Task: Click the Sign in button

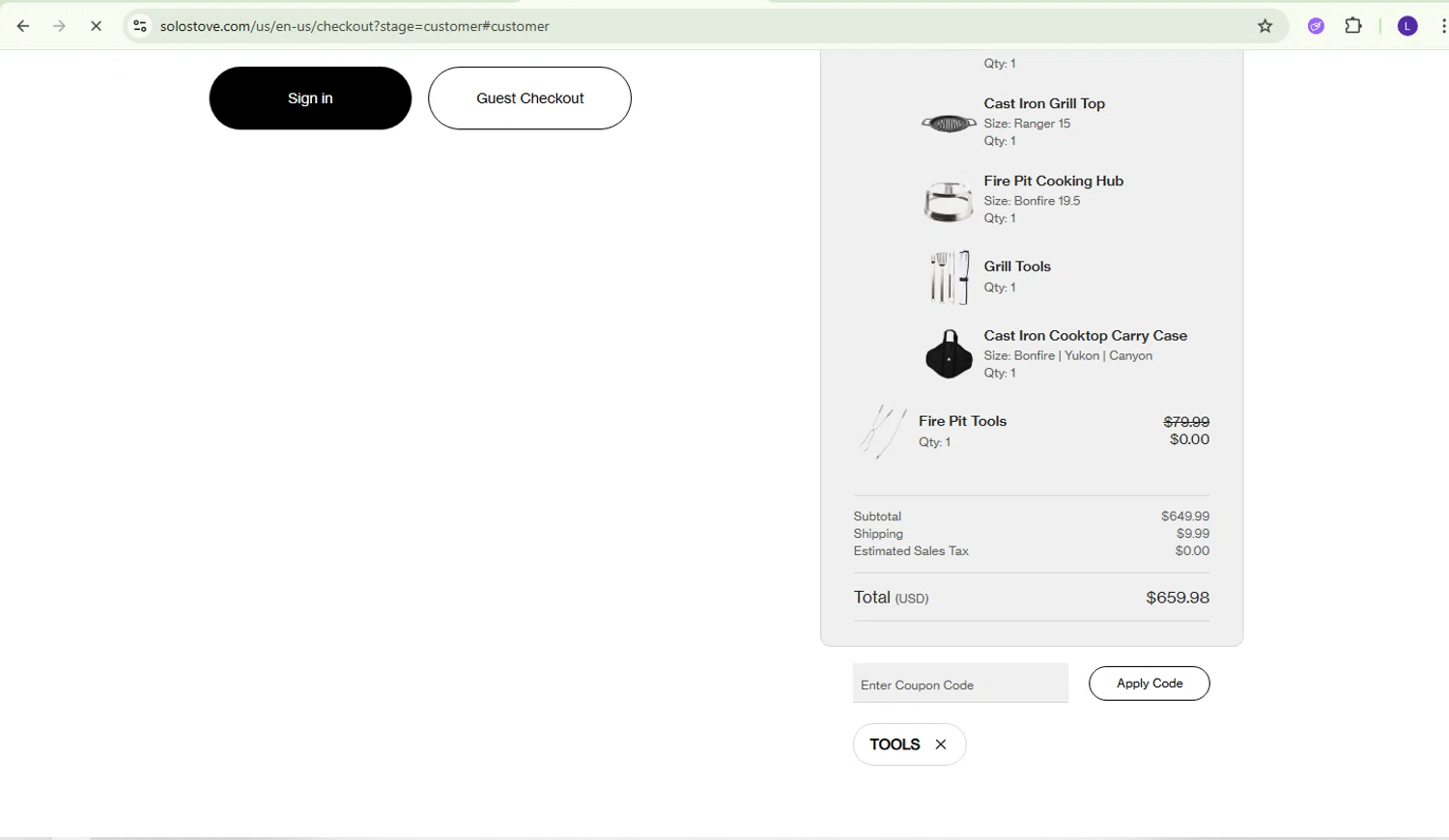Action: click(x=310, y=98)
